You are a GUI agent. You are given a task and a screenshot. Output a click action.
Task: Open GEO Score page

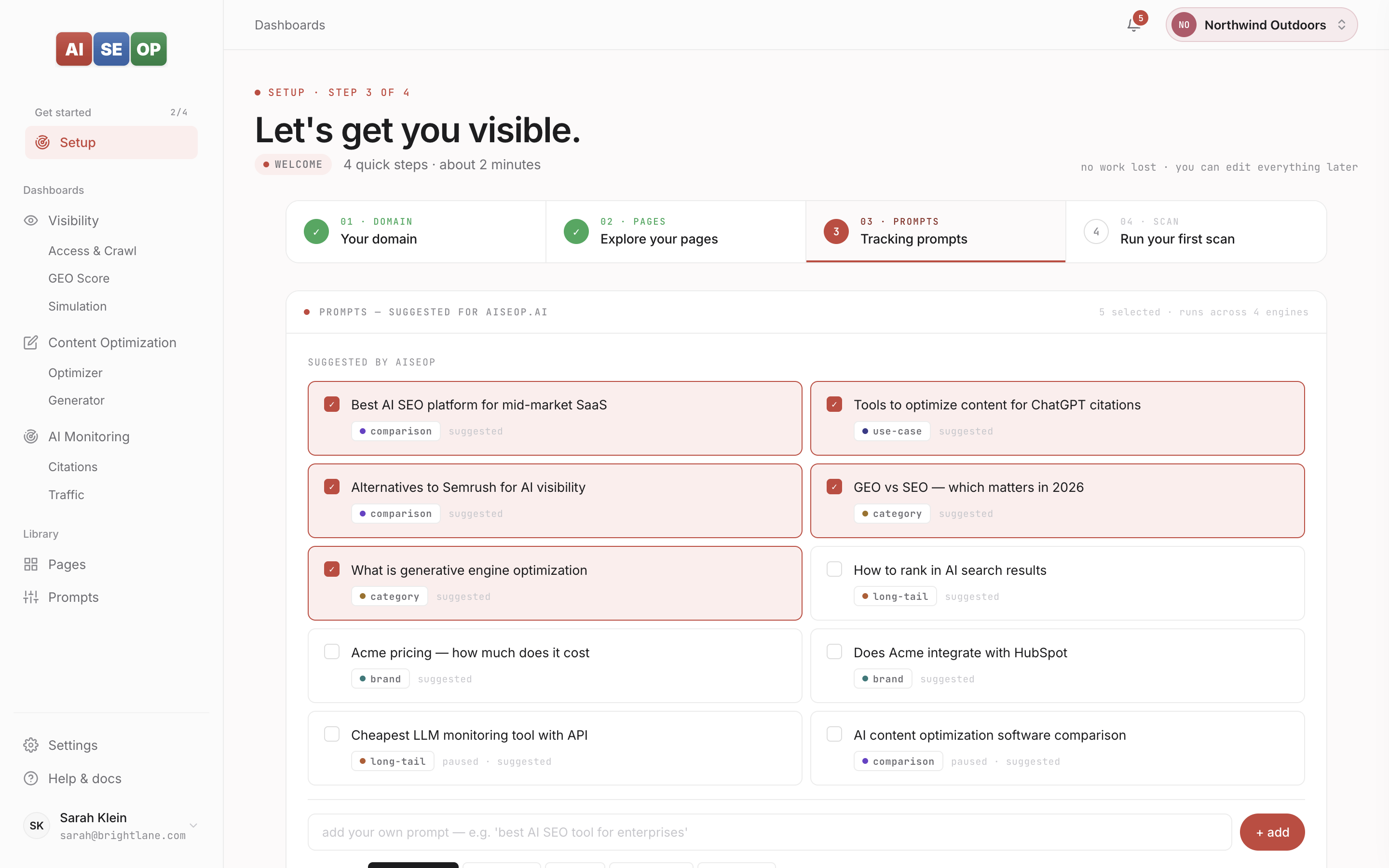pyautogui.click(x=79, y=278)
